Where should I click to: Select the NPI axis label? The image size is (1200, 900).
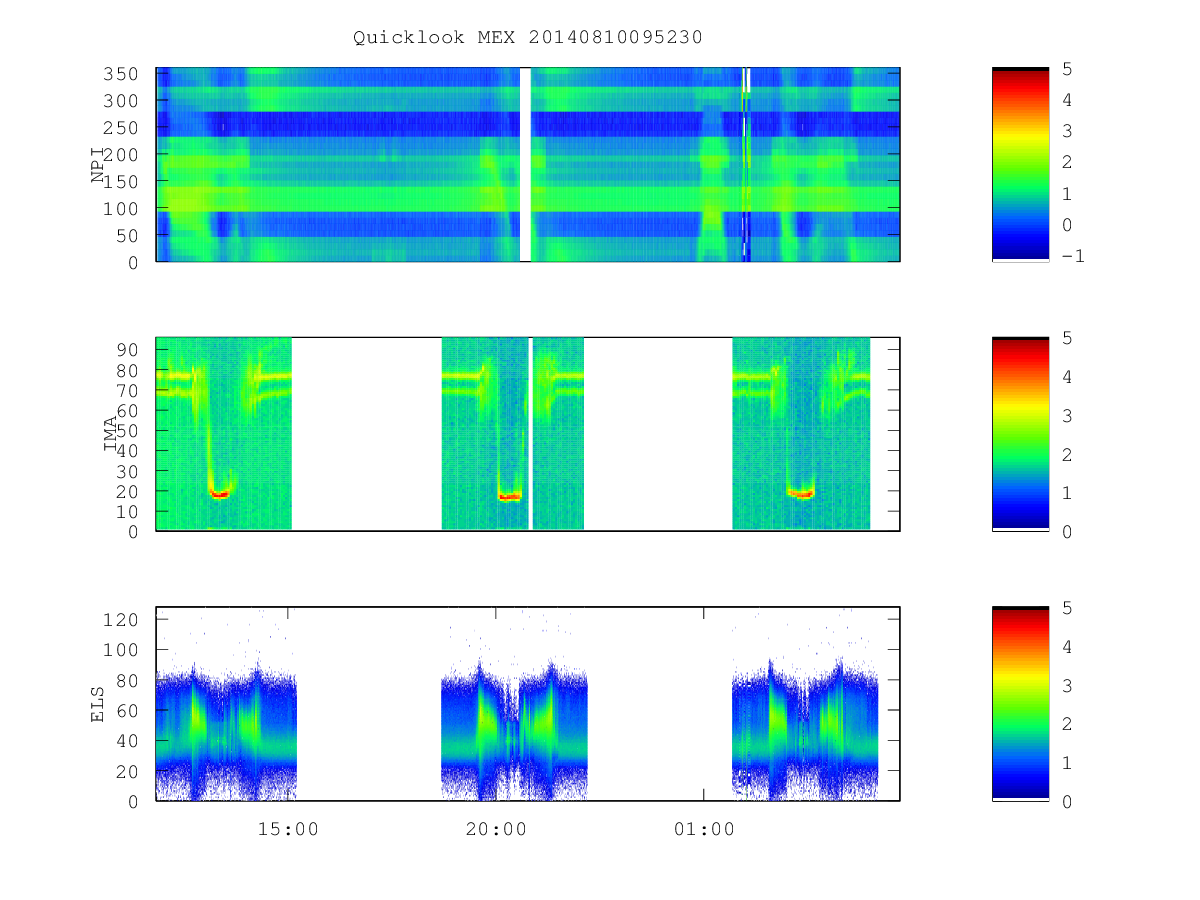point(98,165)
